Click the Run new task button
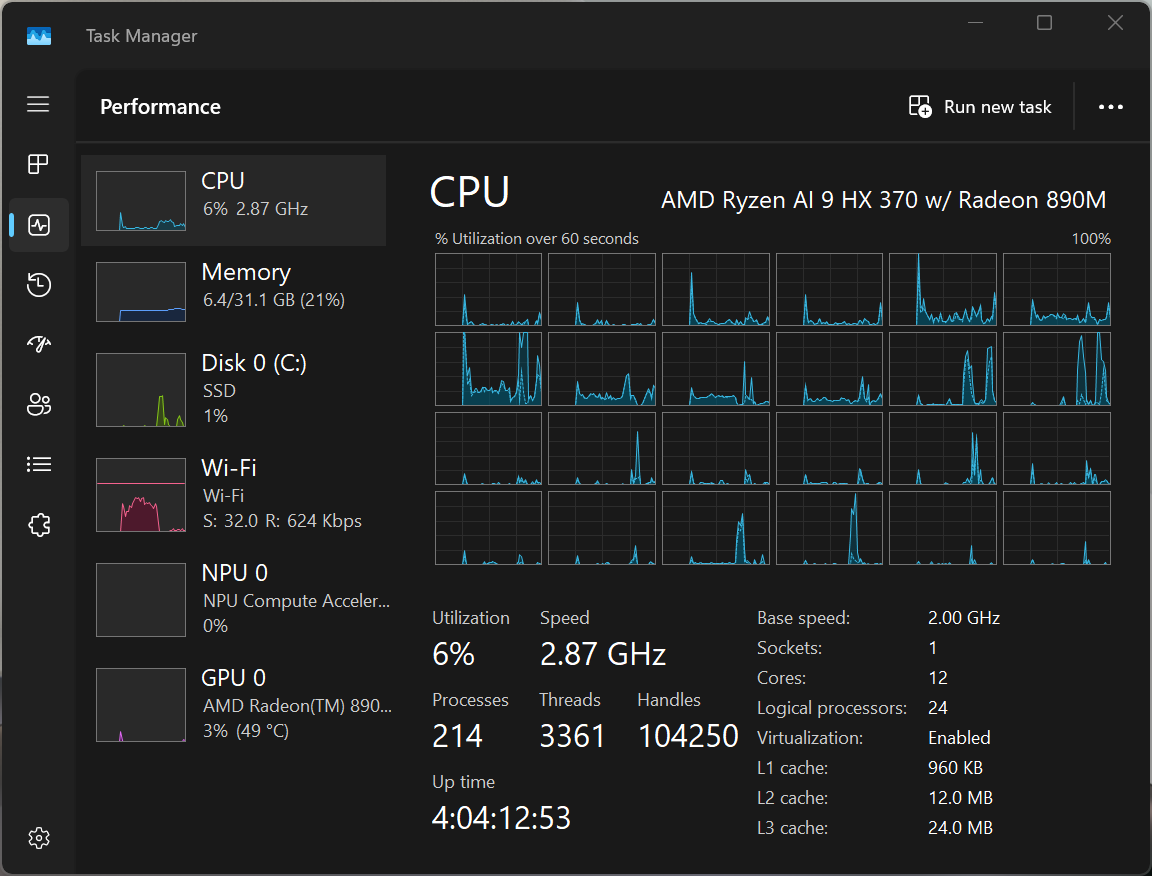 coord(980,107)
